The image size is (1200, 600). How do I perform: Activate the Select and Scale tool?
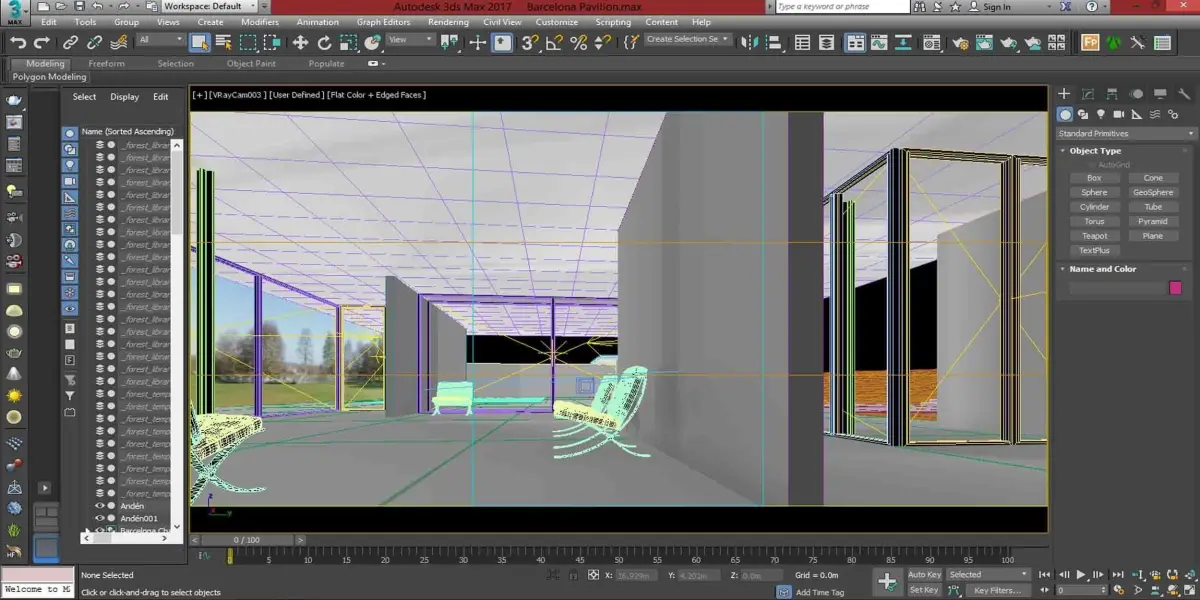[348, 42]
